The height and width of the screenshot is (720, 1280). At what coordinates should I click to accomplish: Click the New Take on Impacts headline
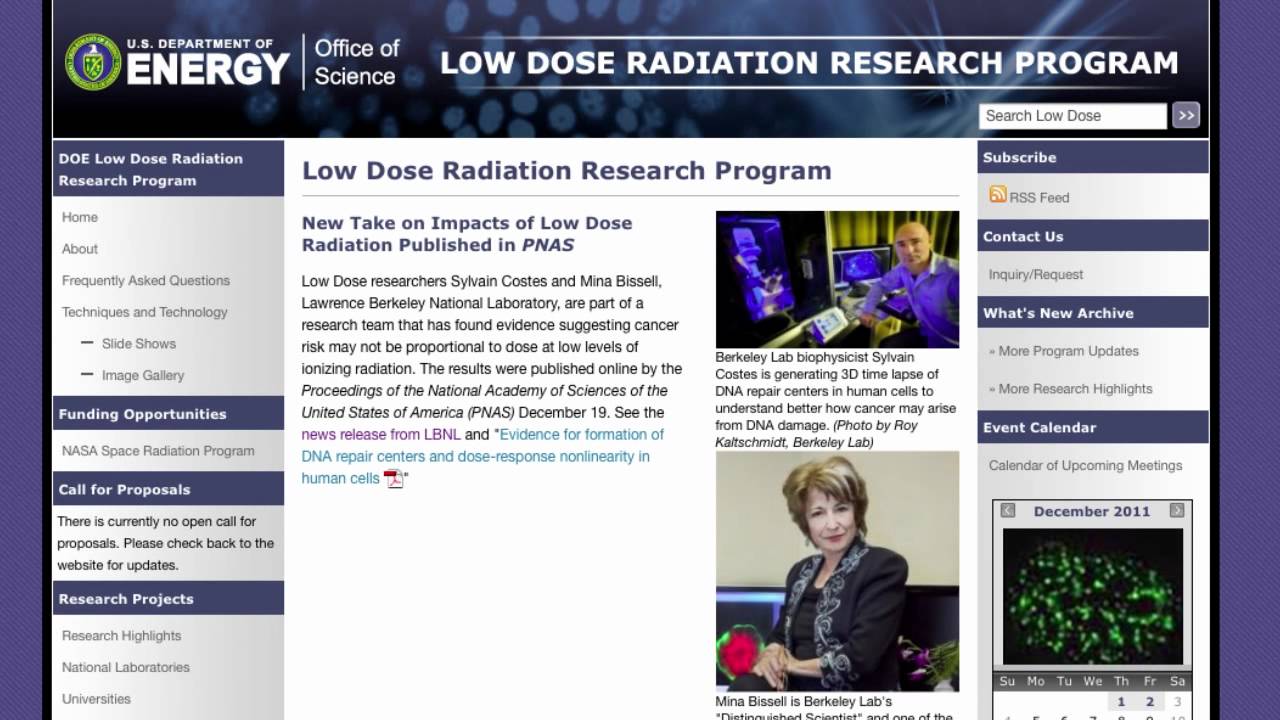467,234
